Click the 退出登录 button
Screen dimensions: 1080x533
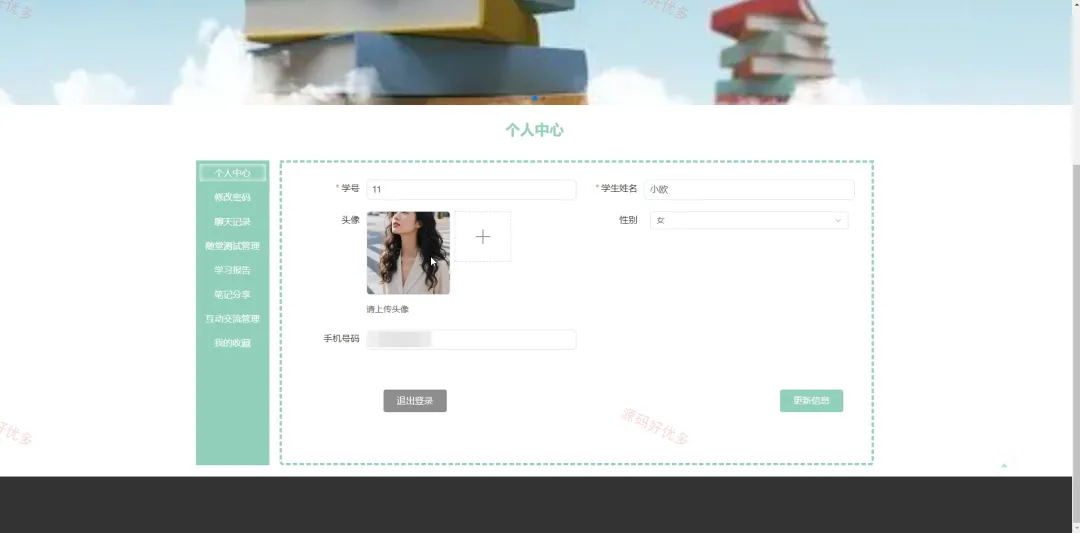click(415, 401)
